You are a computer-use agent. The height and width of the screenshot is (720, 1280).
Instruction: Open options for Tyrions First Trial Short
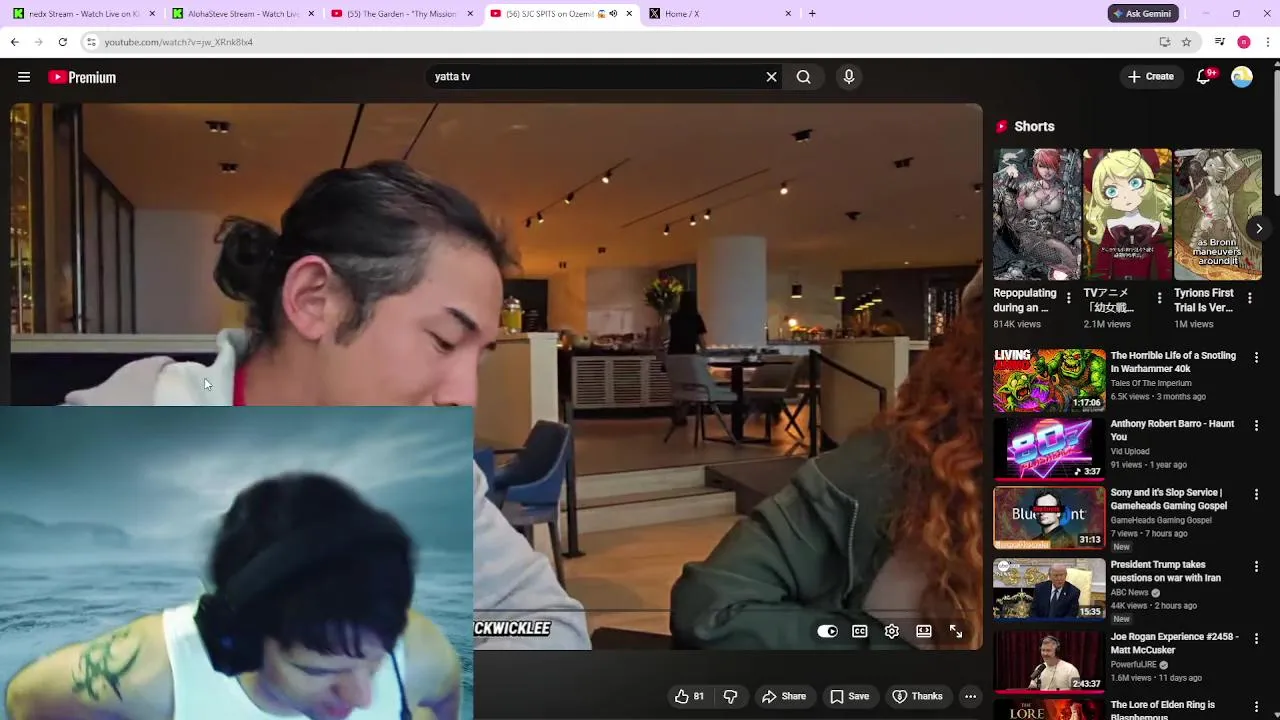point(1250,298)
